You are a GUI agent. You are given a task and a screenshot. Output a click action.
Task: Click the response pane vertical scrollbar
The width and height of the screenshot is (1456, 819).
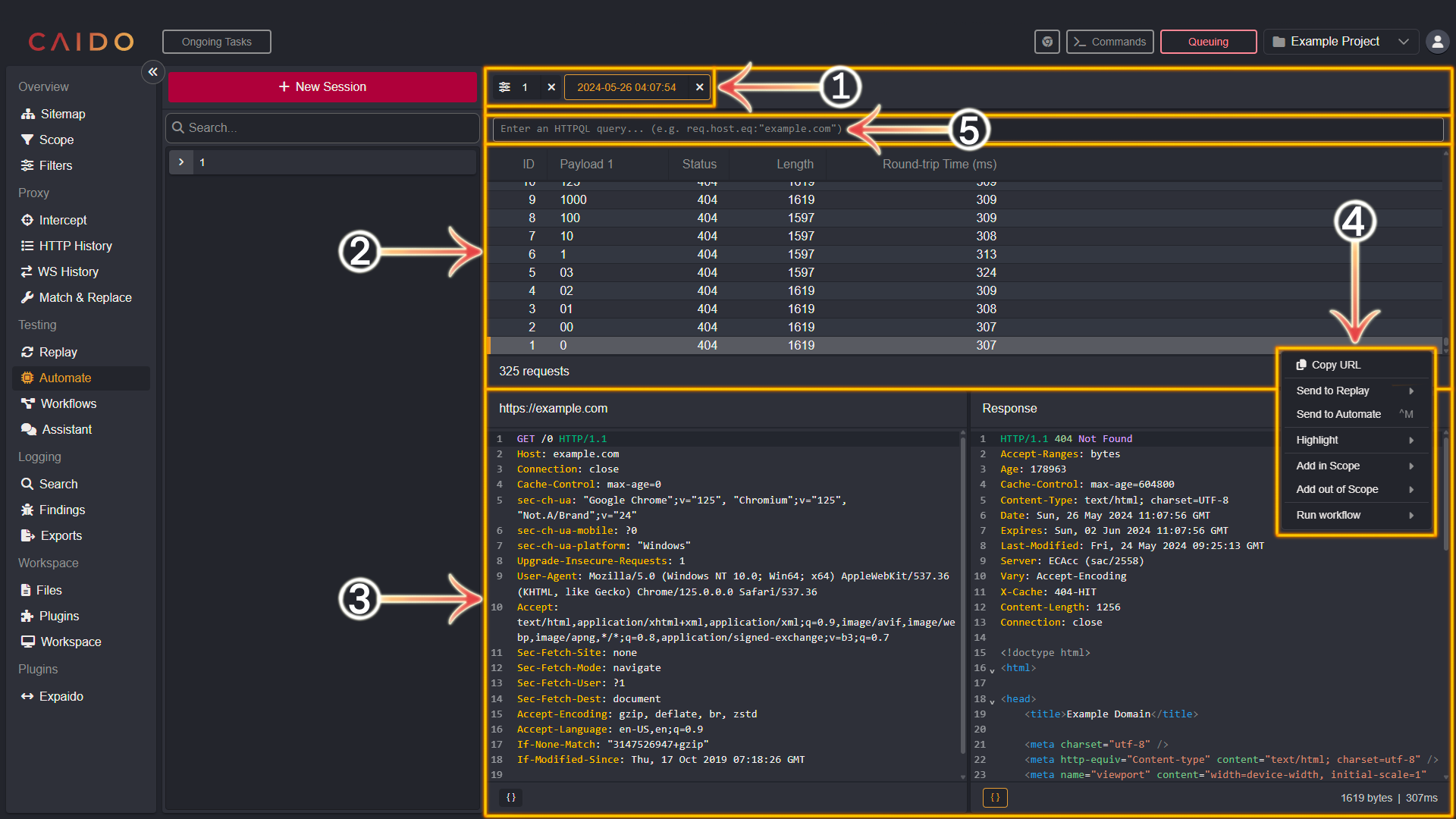coord(1446,493)
